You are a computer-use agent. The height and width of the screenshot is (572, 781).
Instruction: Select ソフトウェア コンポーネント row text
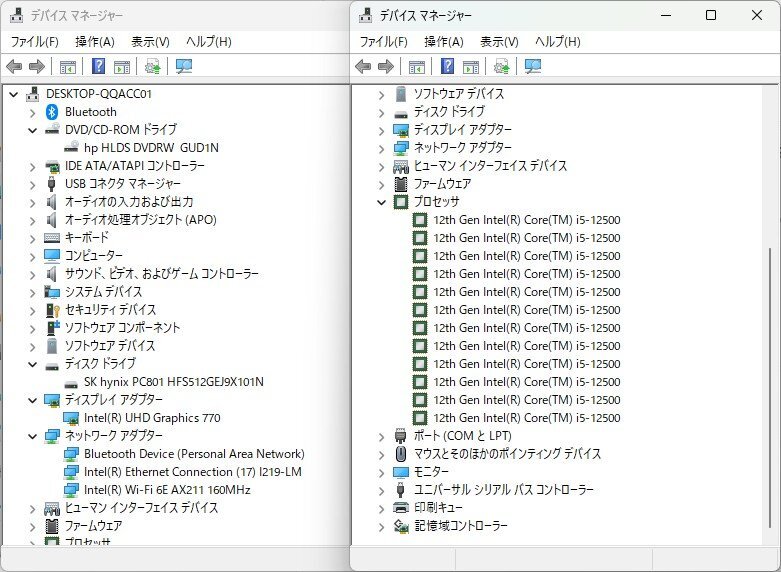122,328
